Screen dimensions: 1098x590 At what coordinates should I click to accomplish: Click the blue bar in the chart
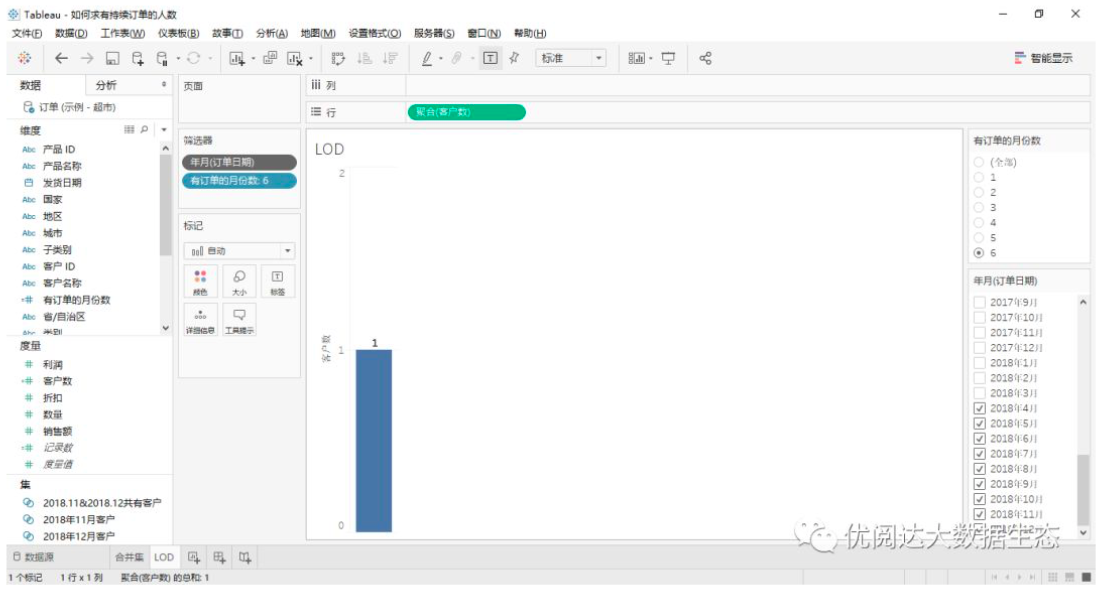(374, 440)
